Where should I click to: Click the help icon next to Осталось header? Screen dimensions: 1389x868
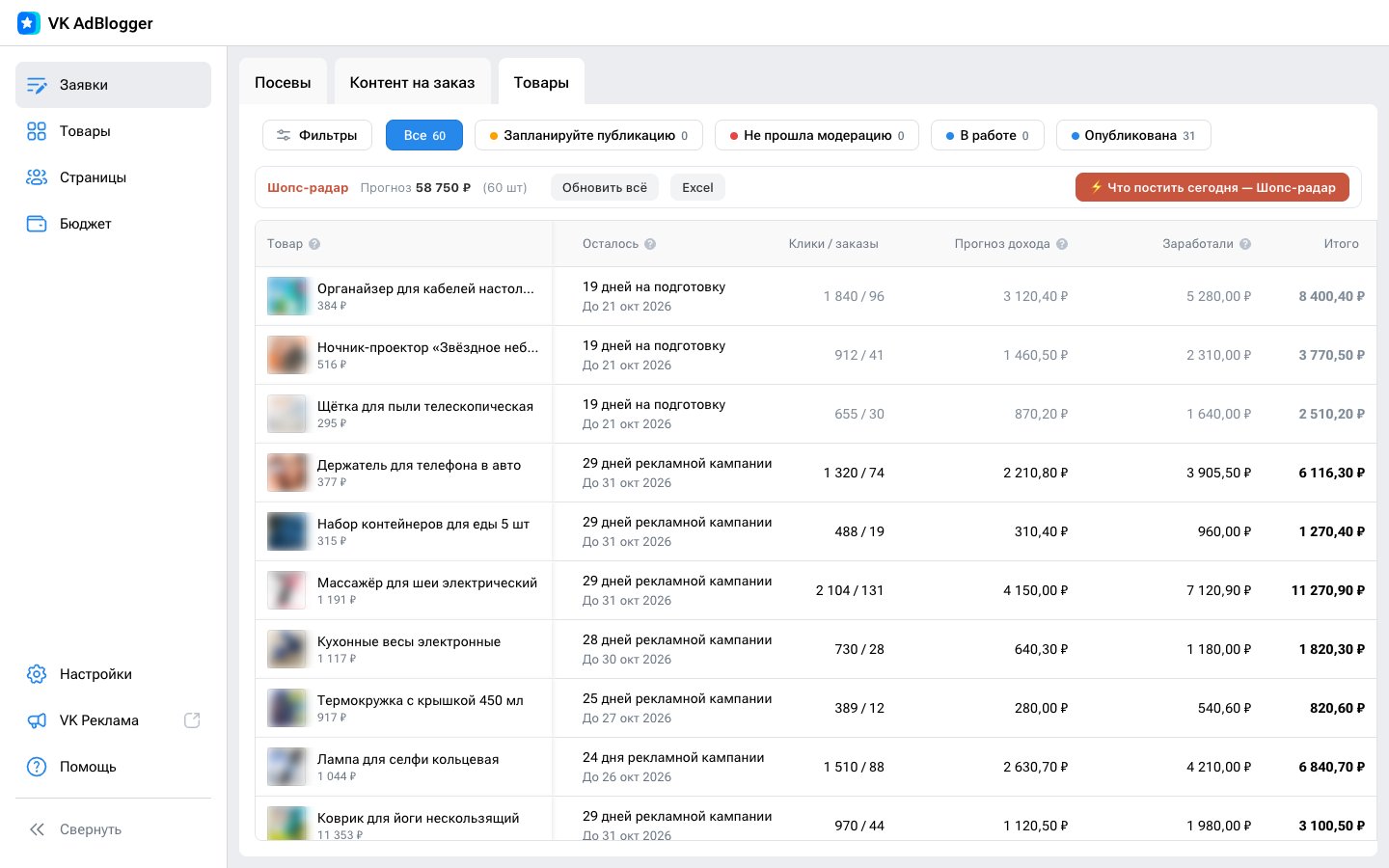(x=650, y=244)
